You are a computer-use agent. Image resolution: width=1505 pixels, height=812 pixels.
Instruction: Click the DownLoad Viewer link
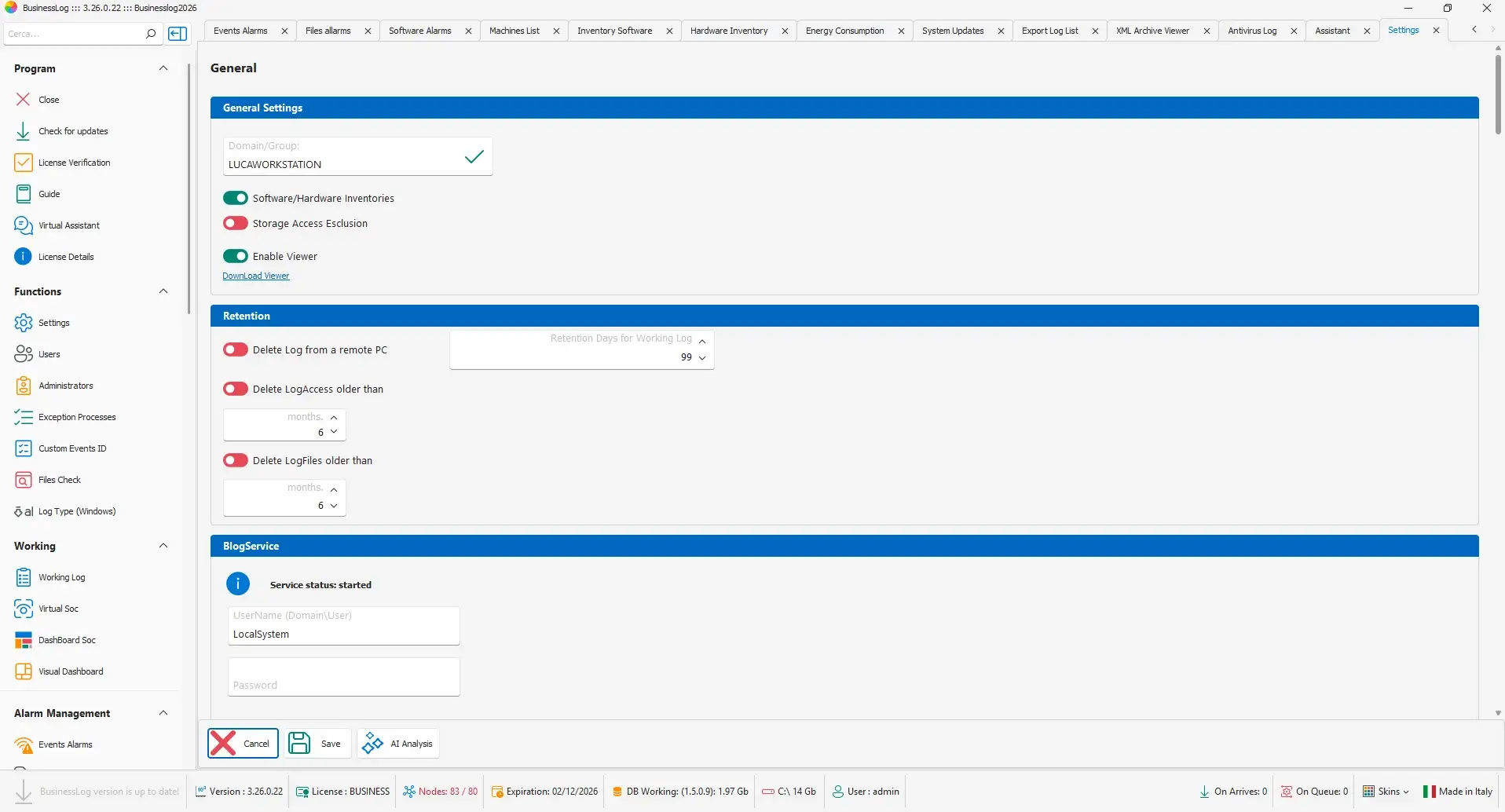[x=256, y=276]
